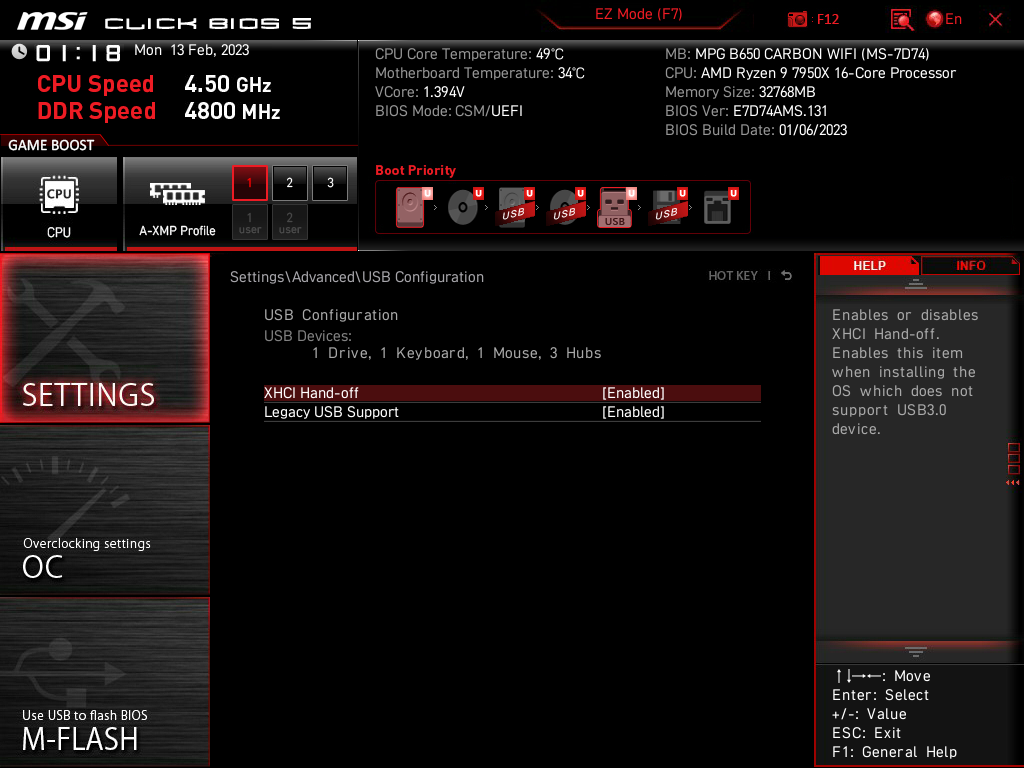Select the Legacy USB Support row
Image resolution: width=1024 pixels, height=768 pixels.
(x=512, y=412)
